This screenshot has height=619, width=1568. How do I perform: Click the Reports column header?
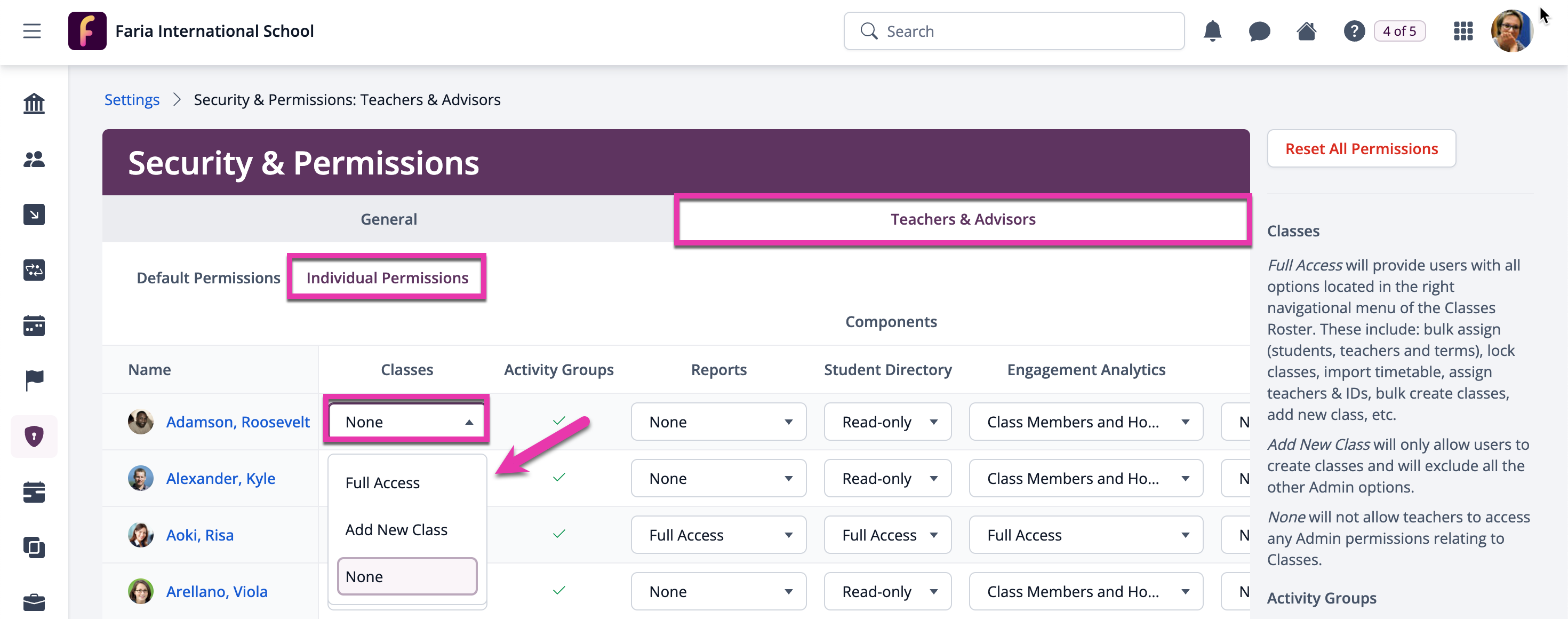[718, 369]
